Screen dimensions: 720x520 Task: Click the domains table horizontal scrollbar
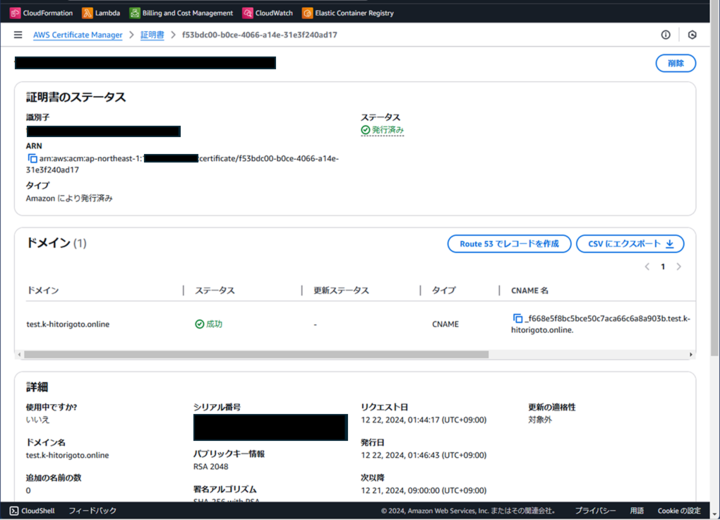coord(256,355)
